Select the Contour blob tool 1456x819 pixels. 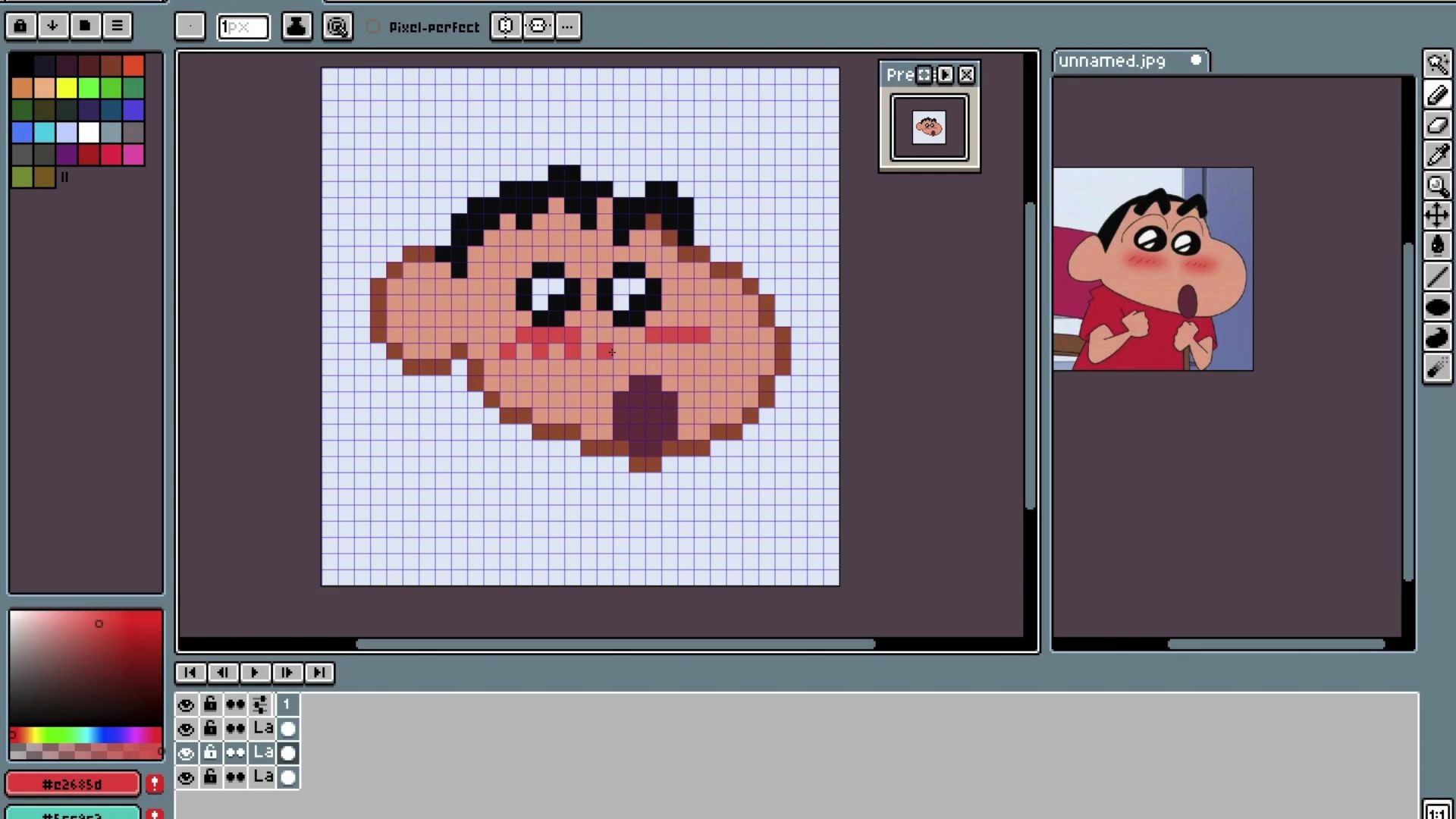(x=1437, y=338)
